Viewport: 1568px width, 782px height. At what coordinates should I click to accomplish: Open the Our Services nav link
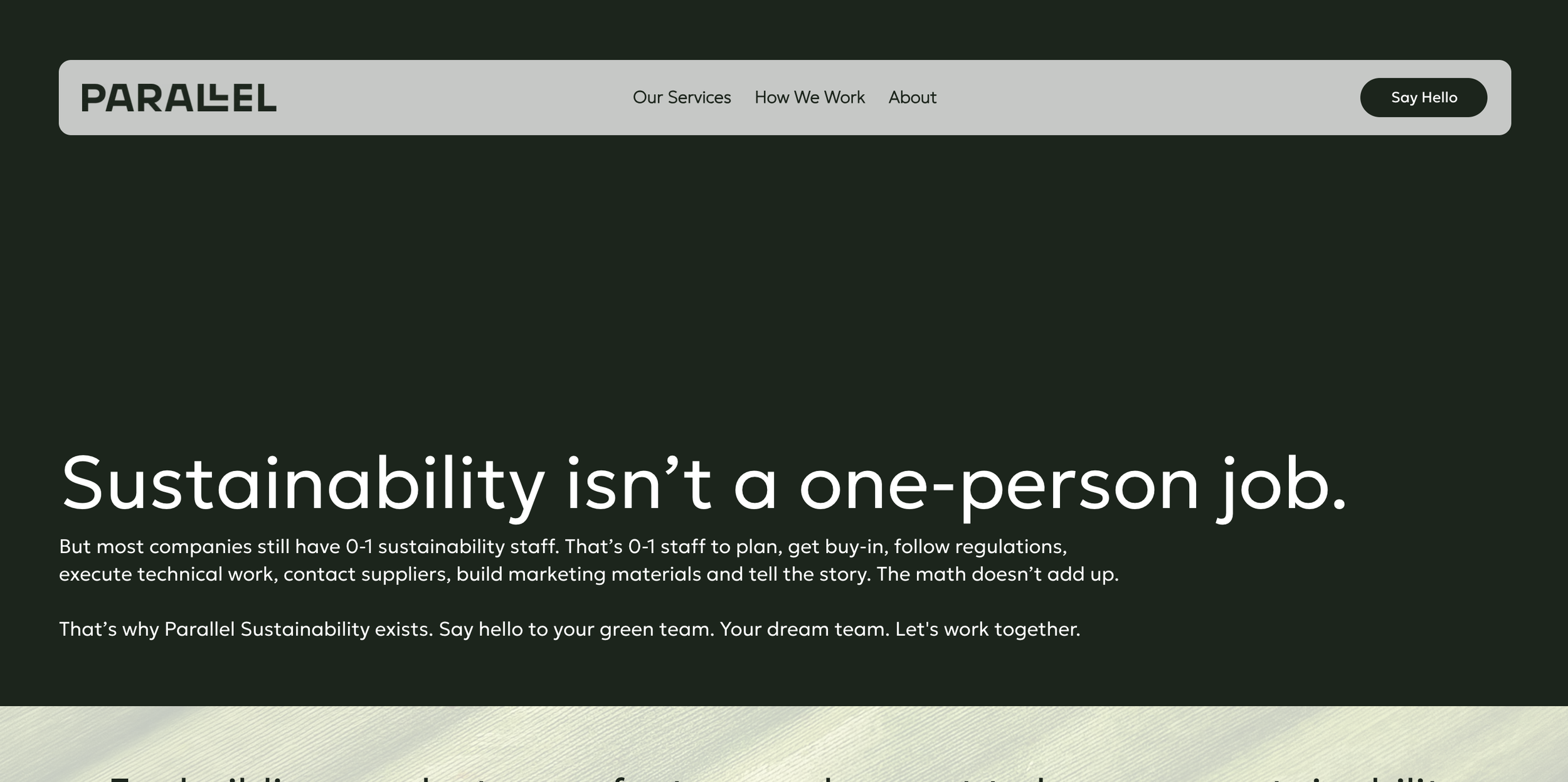(682, 98)
